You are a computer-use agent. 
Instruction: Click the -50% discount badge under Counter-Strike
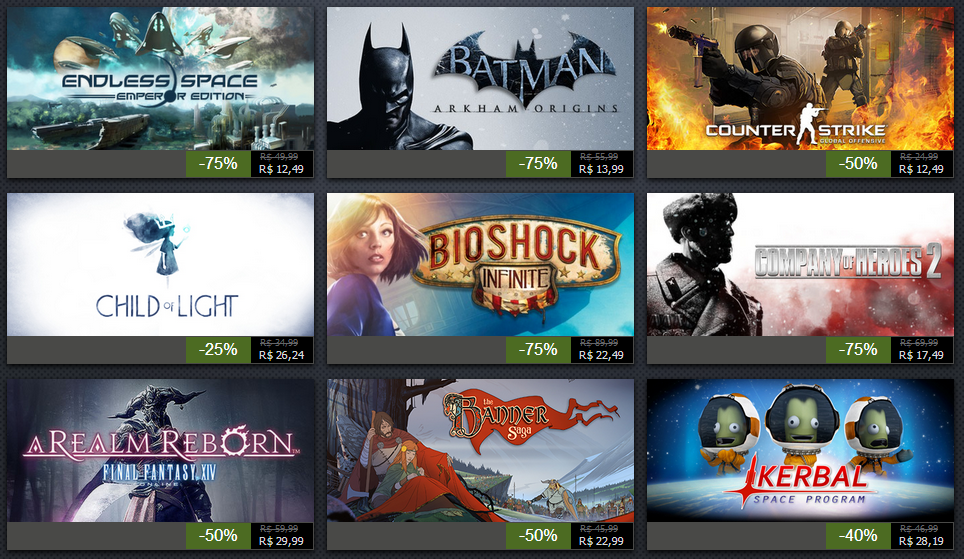pos(858,164)
